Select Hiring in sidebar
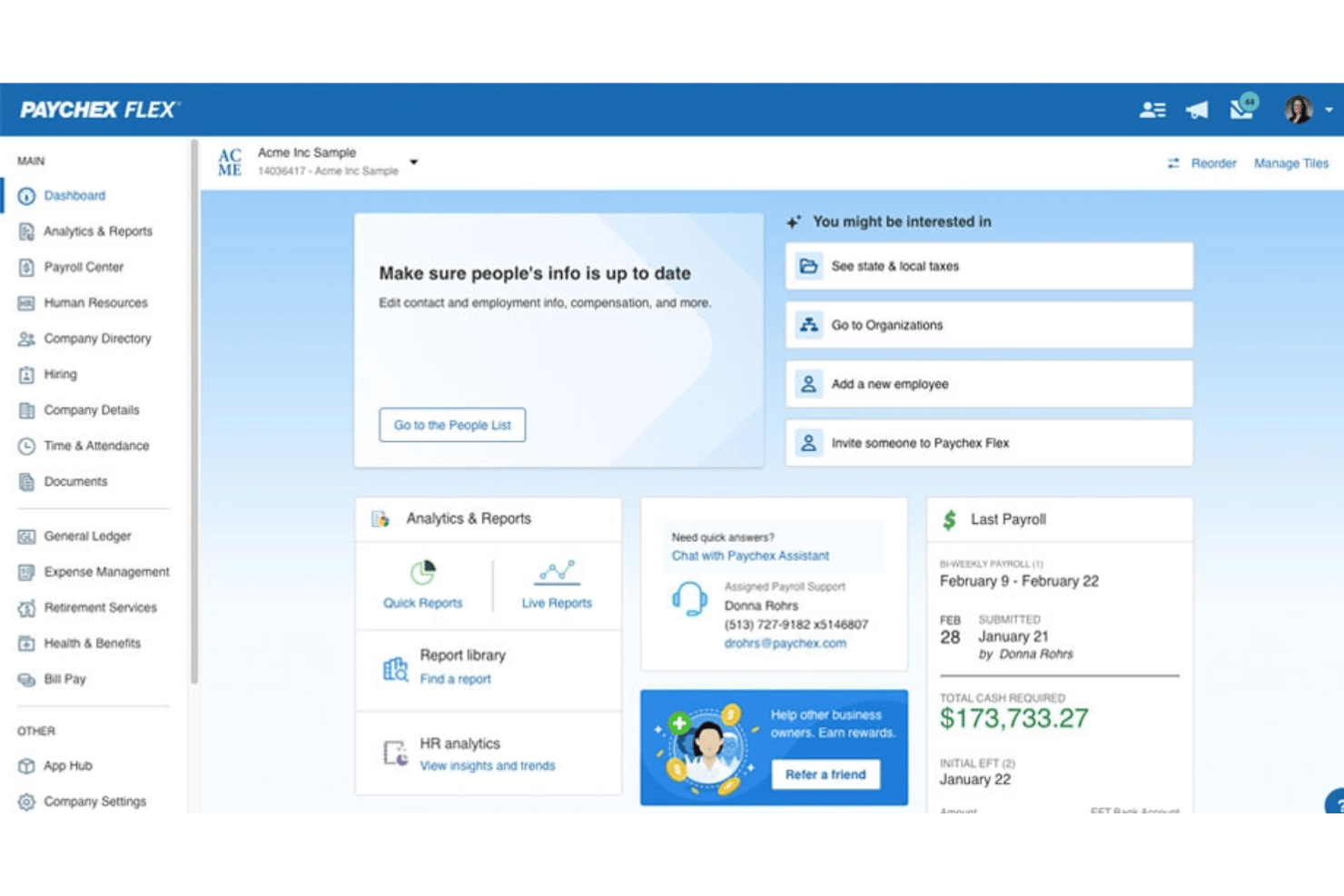Image resolution: width=1344 pixels, height=896 pixels. pyautogui.click(x=60, y=374)
